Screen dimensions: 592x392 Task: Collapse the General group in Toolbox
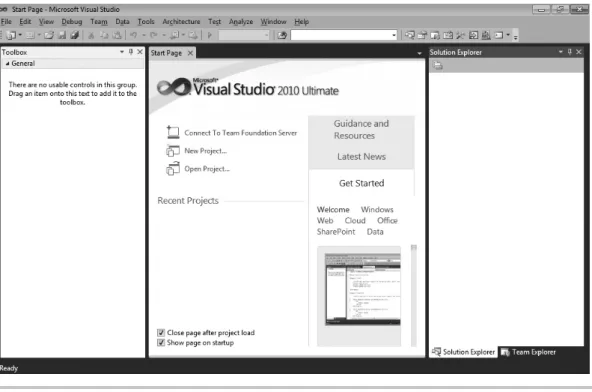(x=7, y=63)
